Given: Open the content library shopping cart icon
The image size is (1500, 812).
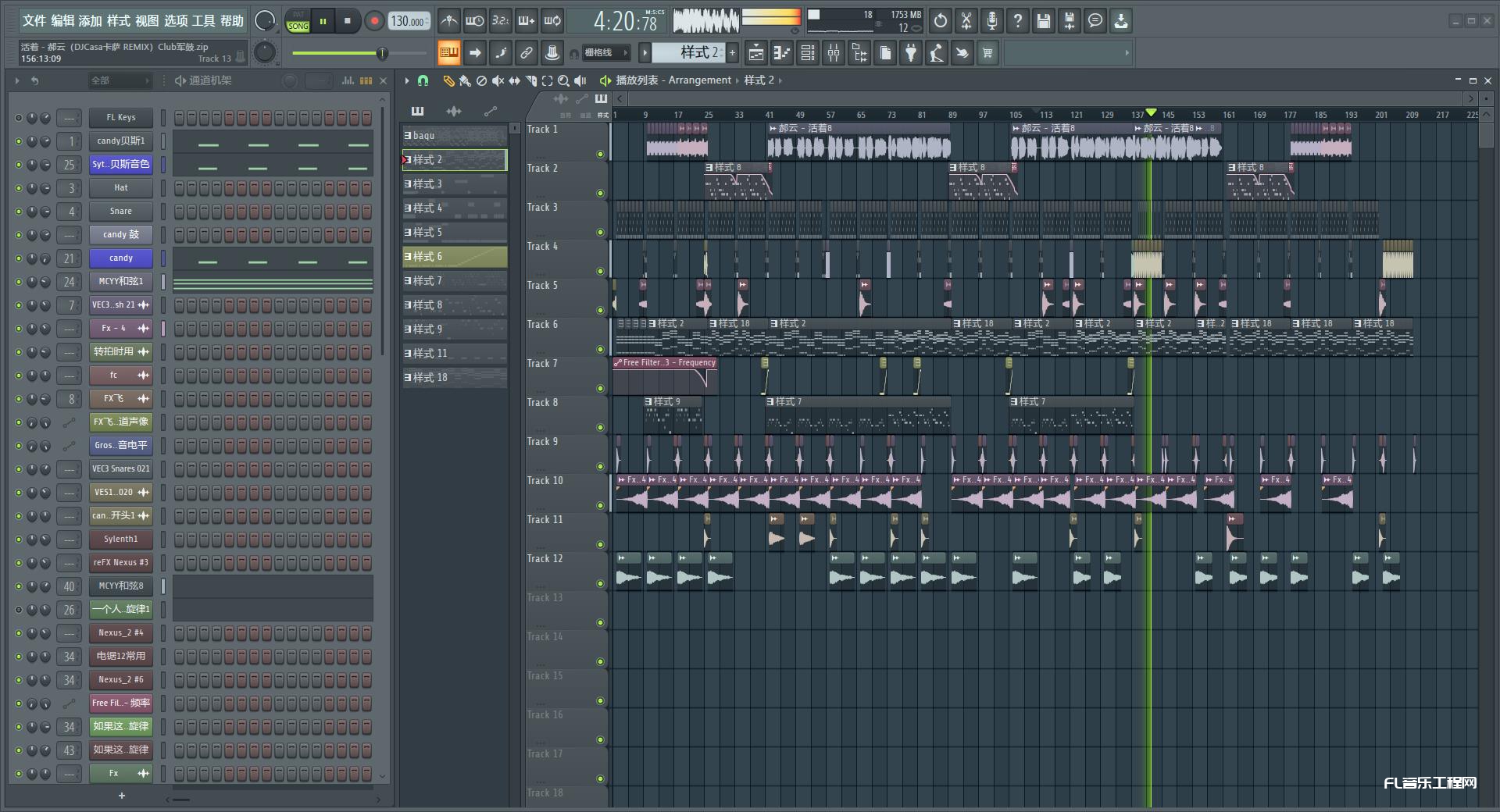Looking at the screenshot, I should 988,53.
